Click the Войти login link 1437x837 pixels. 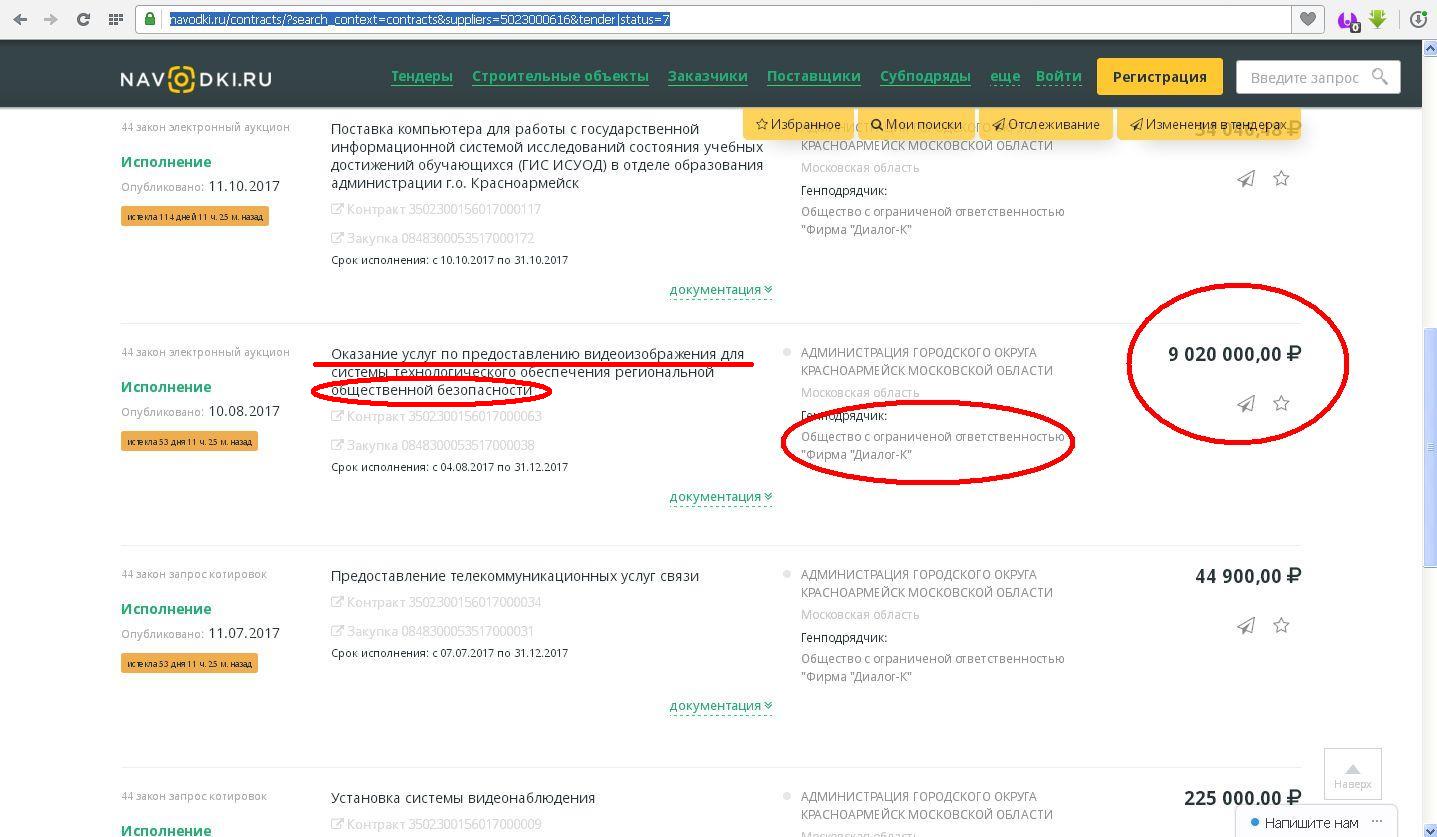pyautogui.click(x=1058, y=76)
